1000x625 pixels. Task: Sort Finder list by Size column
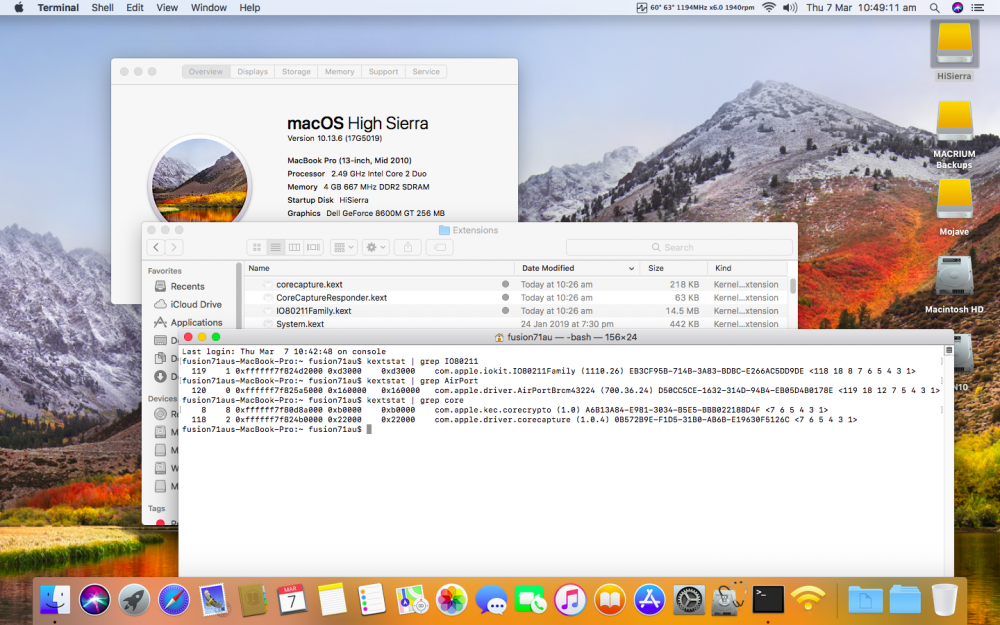pyautogui.click(x=674, y=268)
